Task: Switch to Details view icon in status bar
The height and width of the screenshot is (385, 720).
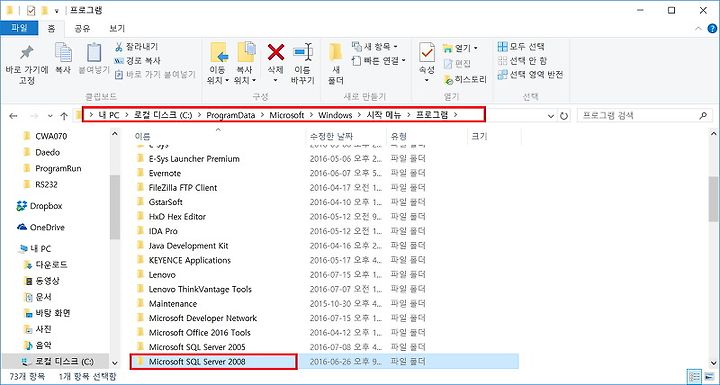Action: [695, 376]
